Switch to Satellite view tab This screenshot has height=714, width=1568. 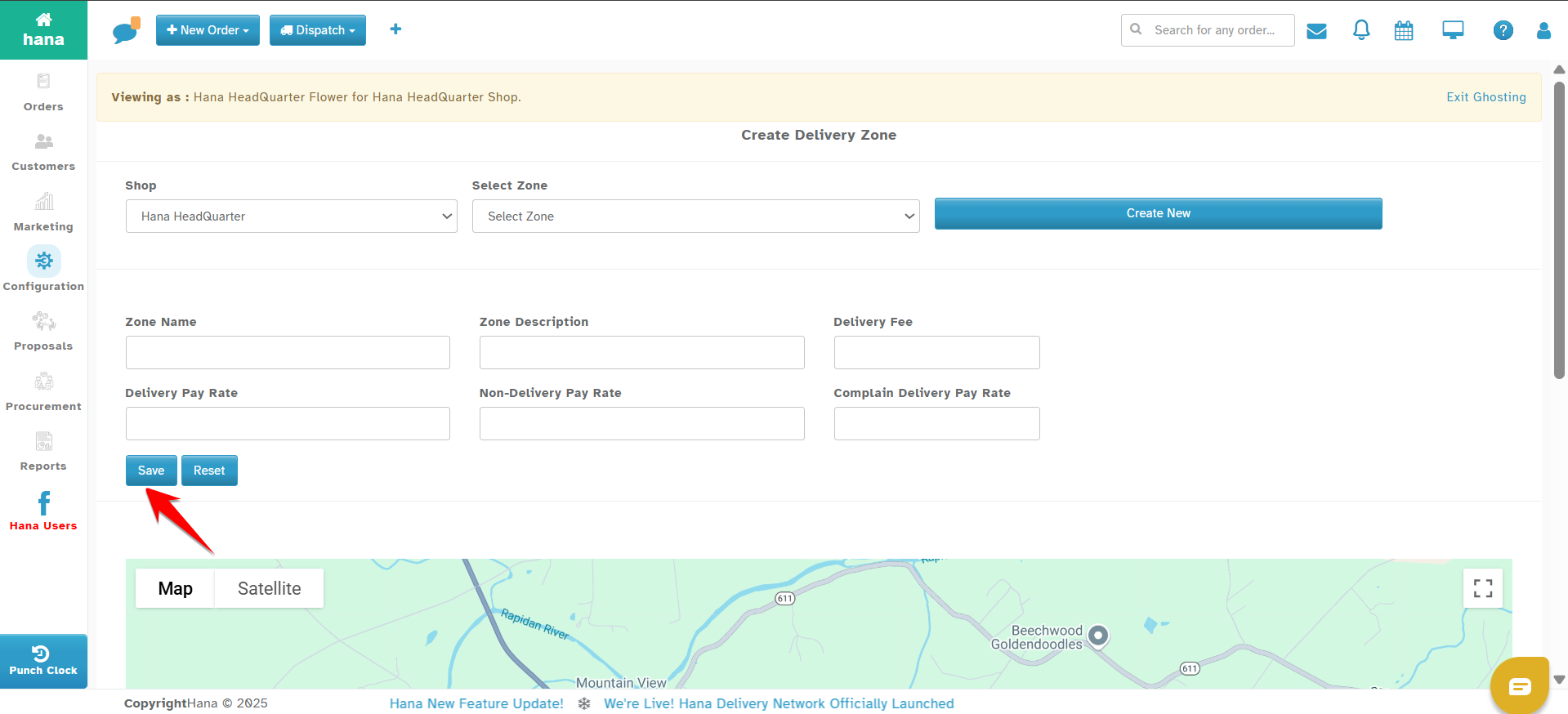point(269,588)
